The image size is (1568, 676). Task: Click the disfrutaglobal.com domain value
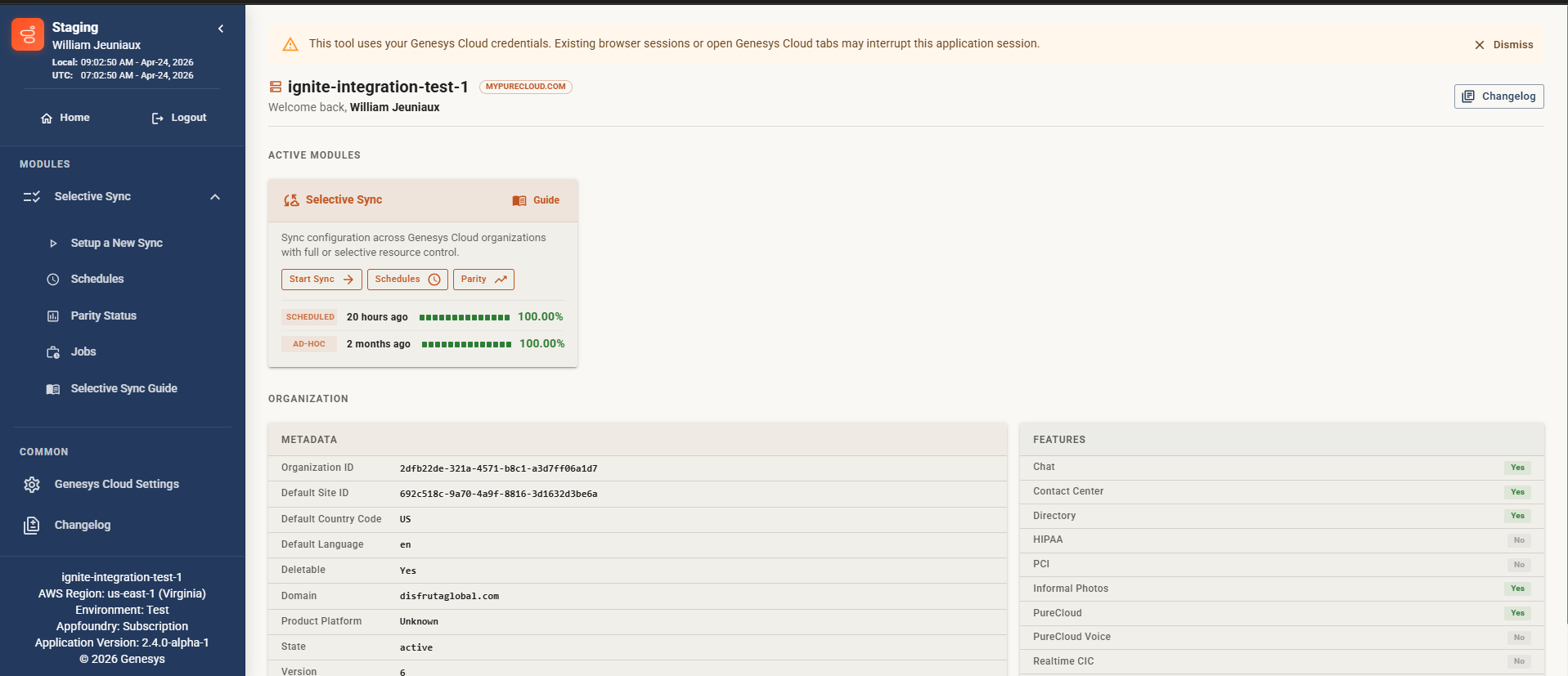(449, 596)
